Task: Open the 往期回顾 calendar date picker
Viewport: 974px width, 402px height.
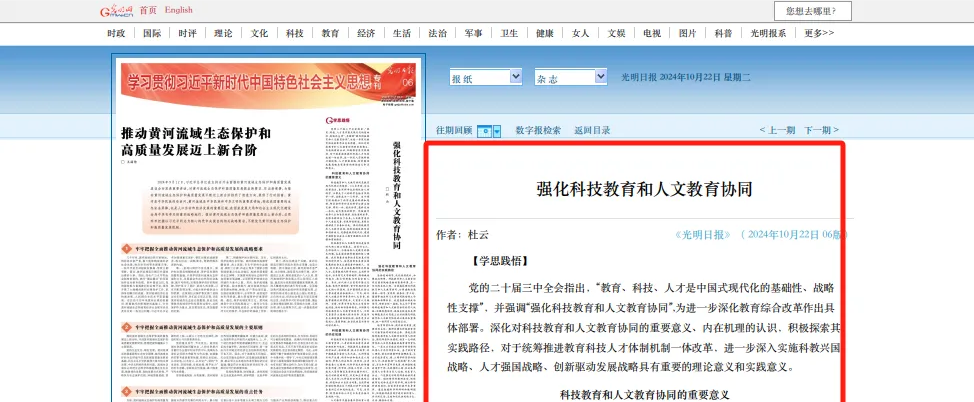Action: [x=489, y=130]
